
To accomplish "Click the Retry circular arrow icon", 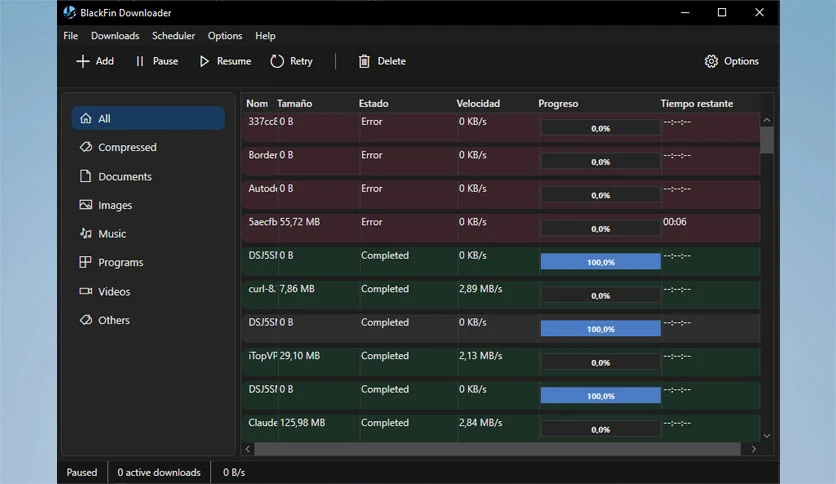I will click(x=277, y=61).
